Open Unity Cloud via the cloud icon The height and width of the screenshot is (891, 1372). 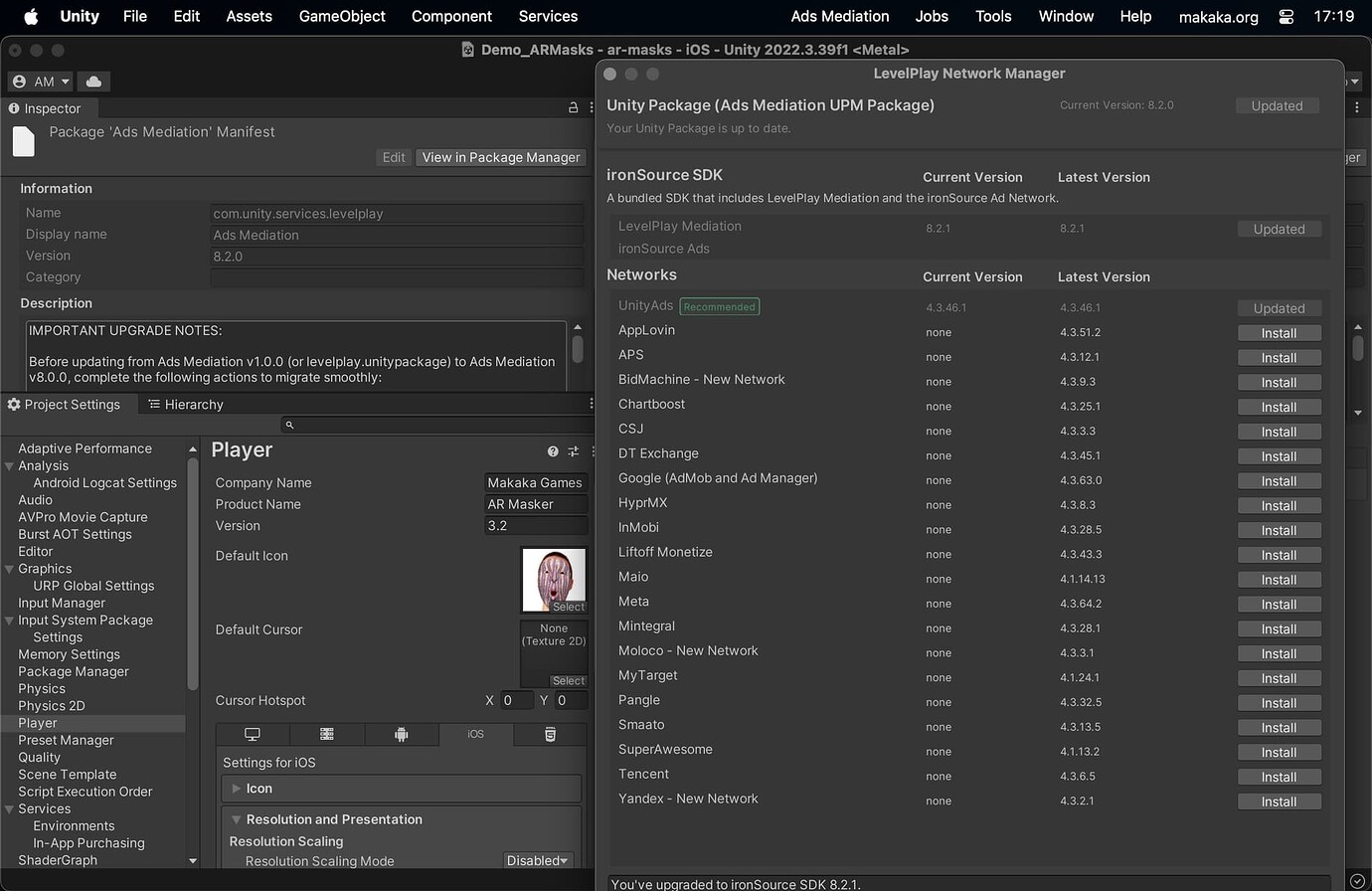click(92, 81)
